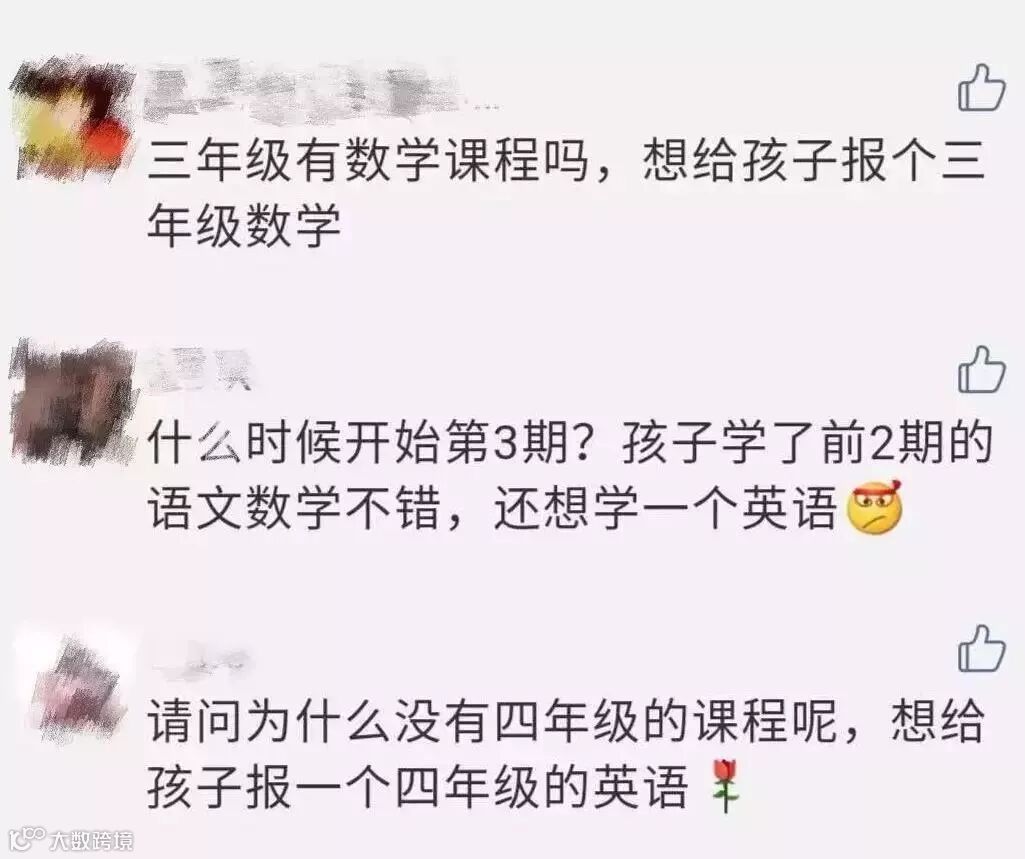
Task: Like the comment about 四年级的课程
Action: point(981,648)
